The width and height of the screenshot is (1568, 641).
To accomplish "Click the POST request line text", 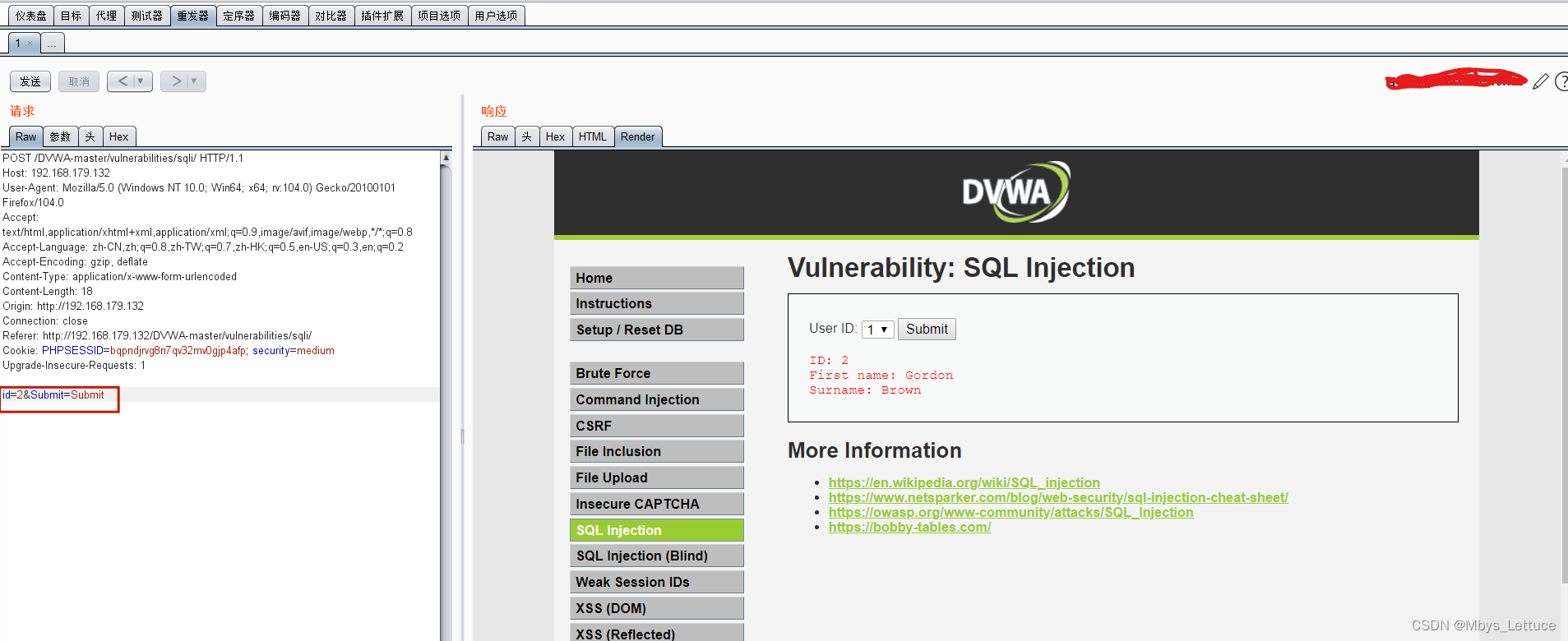I will coord(123,159).
